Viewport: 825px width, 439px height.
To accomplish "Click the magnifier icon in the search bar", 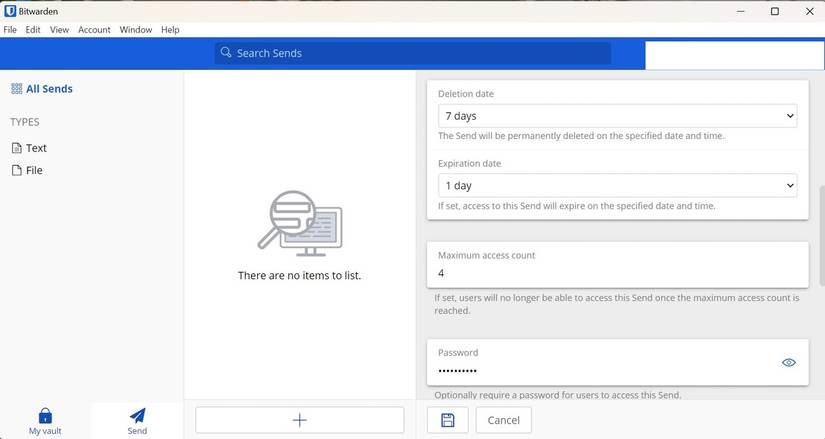I will tap(226, 53).
